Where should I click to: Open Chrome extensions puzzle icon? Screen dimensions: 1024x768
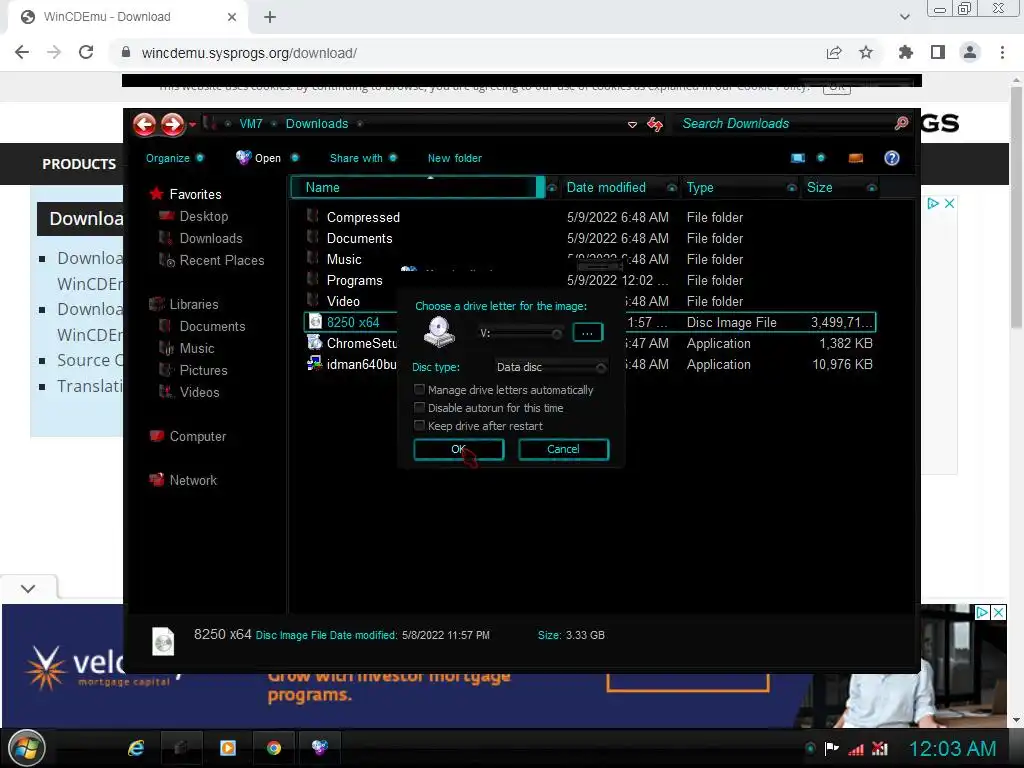(x=906, y=52)
